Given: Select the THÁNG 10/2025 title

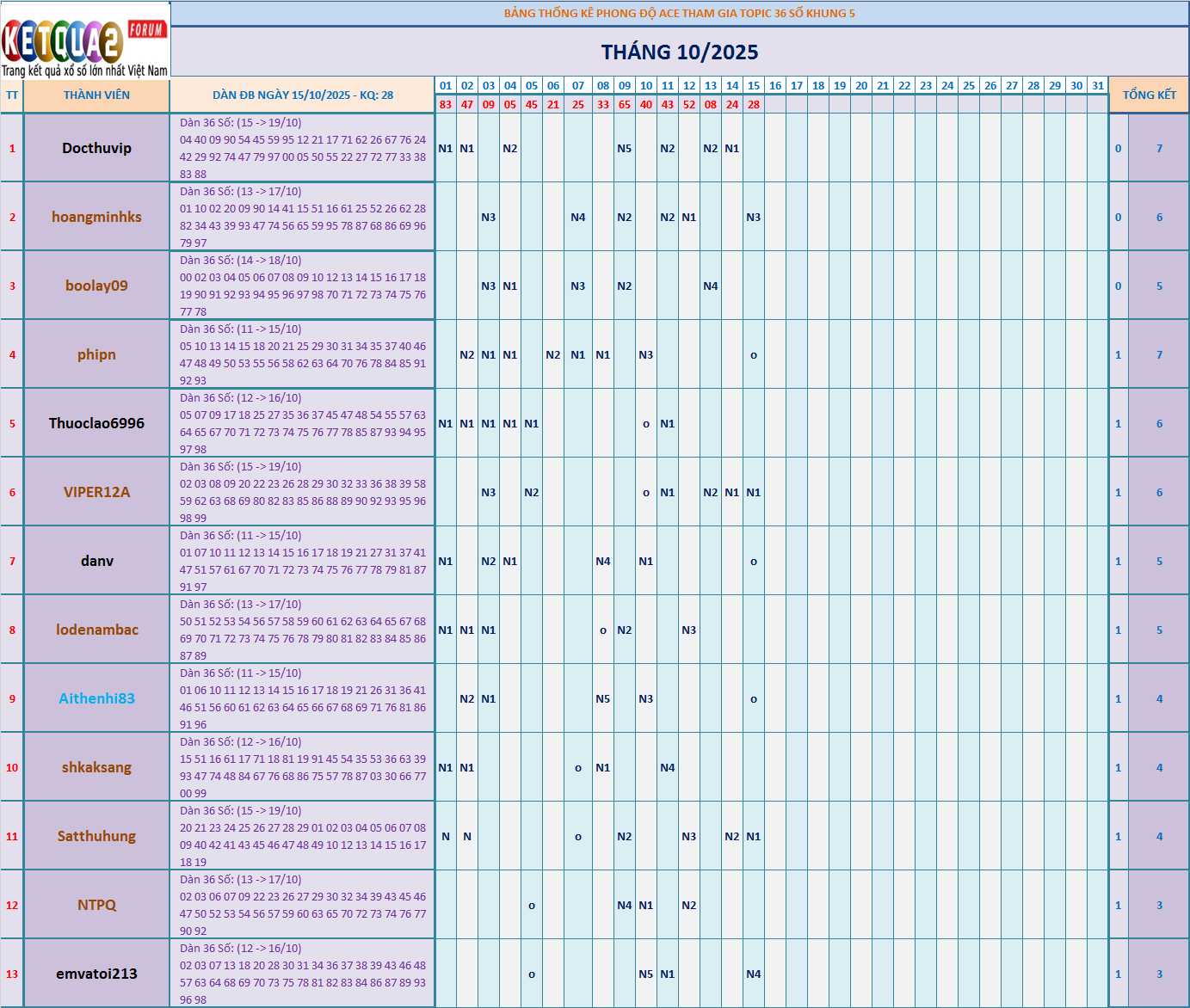Looking at the screenshot, I should pos(679,52).
